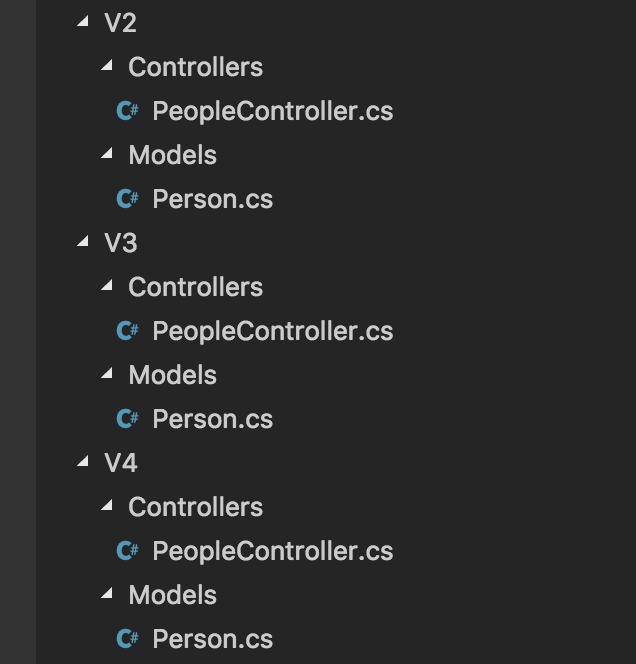
Task: Click C# icon of Person.cs under V3
Action: pos(127,419)
